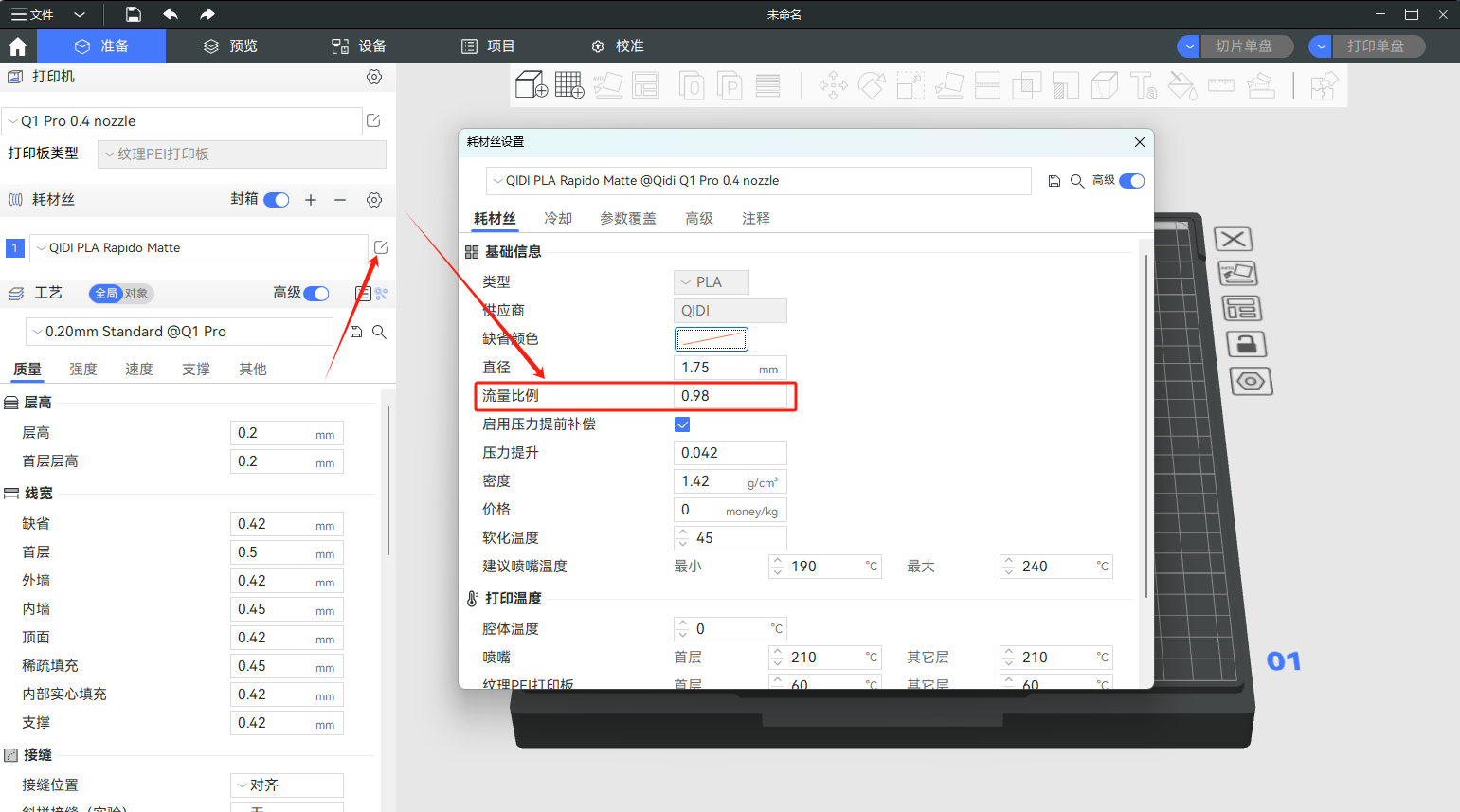1460x812 pixels.
Task: Click the plus icon to add filament
Action: point(311,200)
